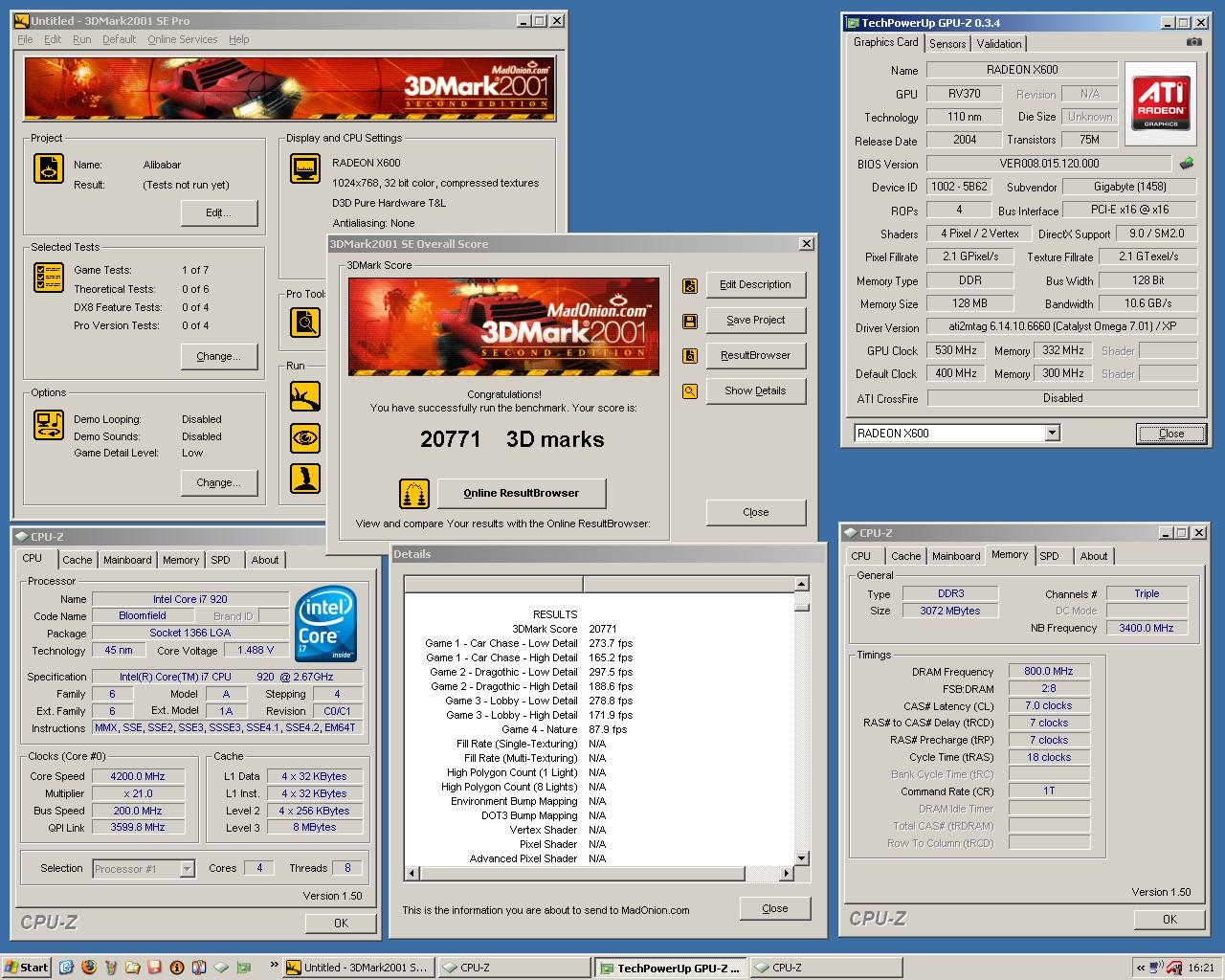Click the Pro Tools magnifier icon
The width and height of the screenshot is (1225, 980).
pyautogui.click(x=305, y=323)
